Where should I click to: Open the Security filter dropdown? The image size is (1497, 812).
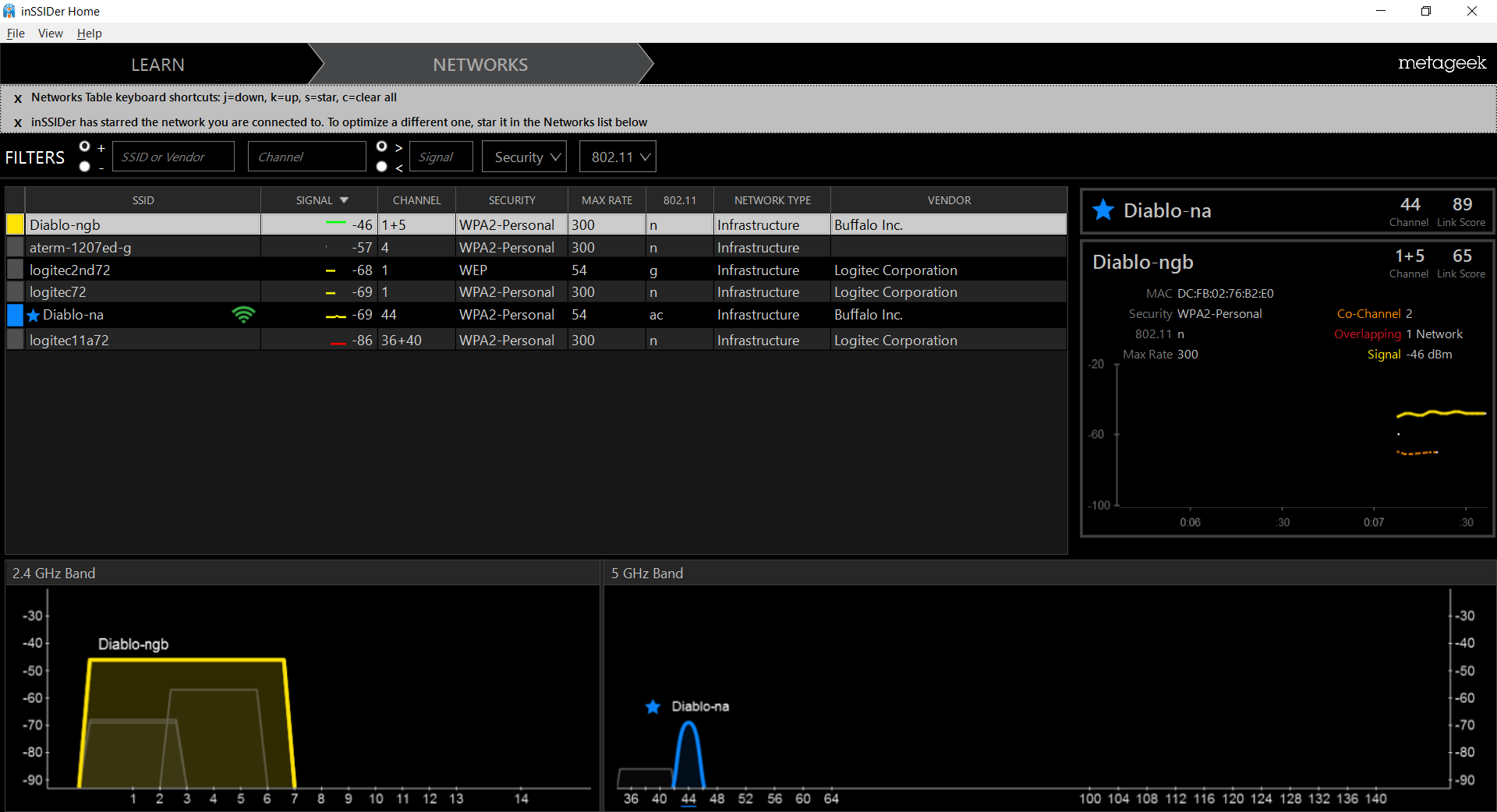pyautogui.click(x=525, y=157)
